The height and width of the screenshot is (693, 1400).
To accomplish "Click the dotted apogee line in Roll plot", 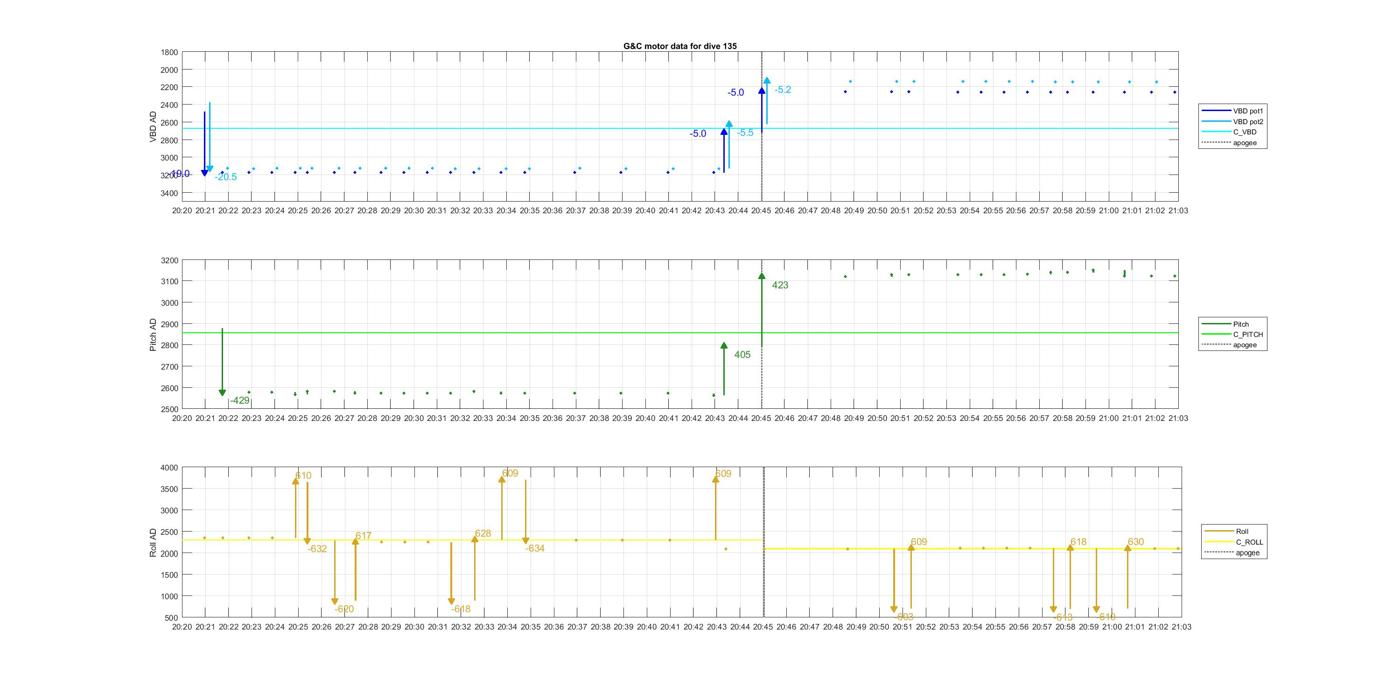I will coord(764,542).
